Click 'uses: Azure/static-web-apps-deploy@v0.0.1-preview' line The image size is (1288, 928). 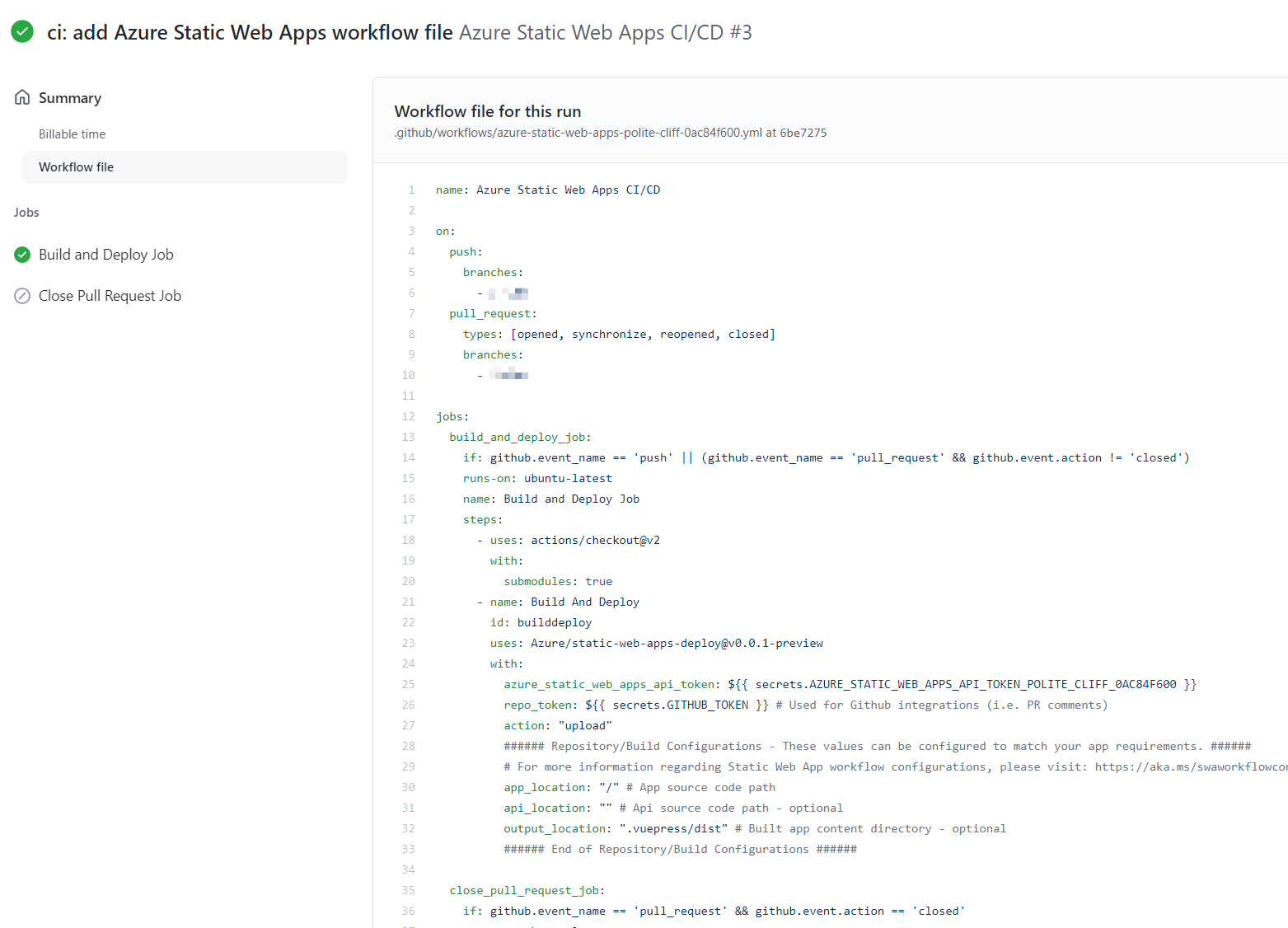click(x=657, y=643)
